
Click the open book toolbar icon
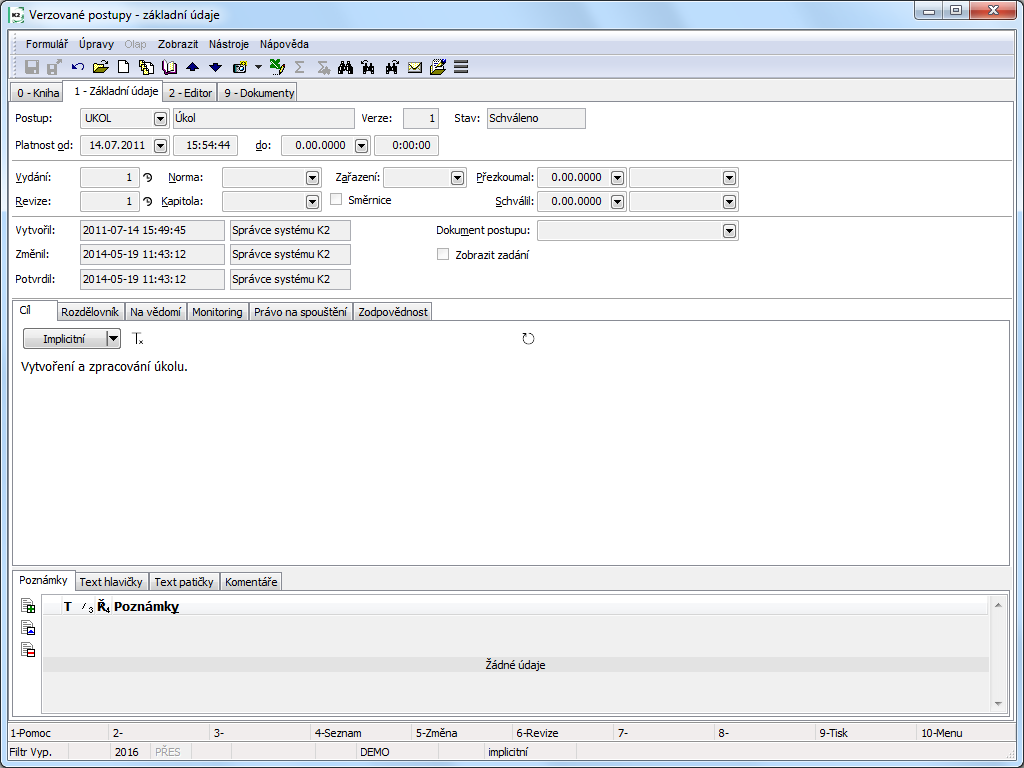pos(169,68)
